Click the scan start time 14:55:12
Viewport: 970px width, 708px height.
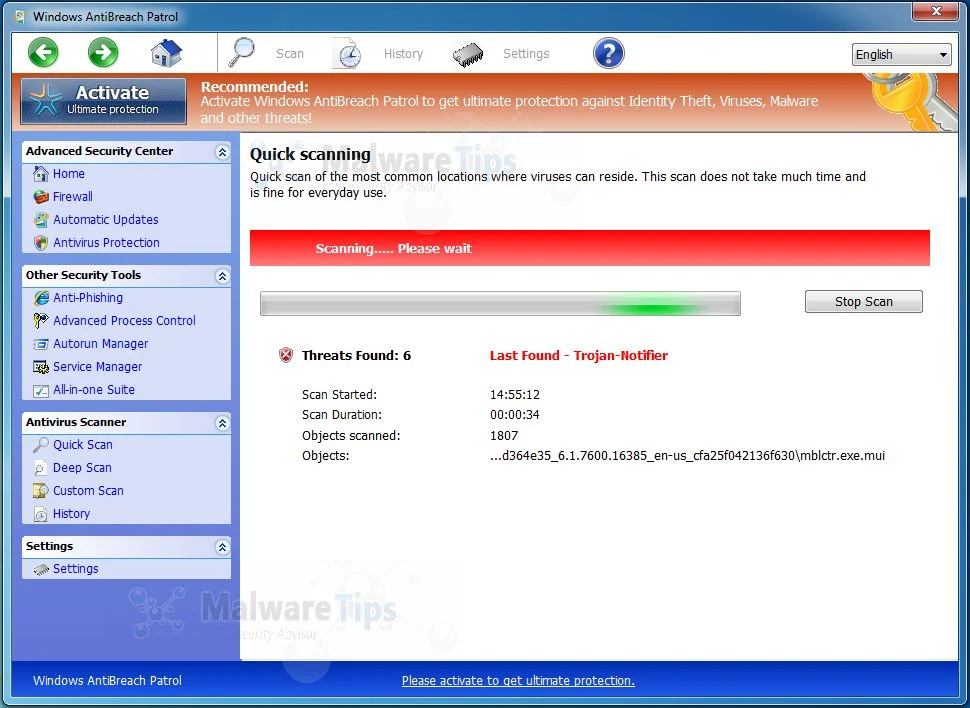pyautogui.click(x=515, y=394)
